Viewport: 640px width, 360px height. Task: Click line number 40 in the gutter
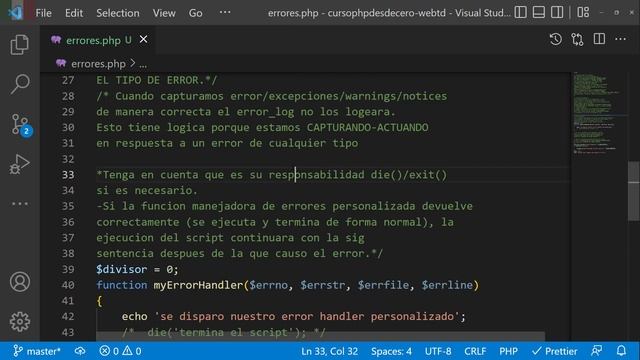(68, 285)
